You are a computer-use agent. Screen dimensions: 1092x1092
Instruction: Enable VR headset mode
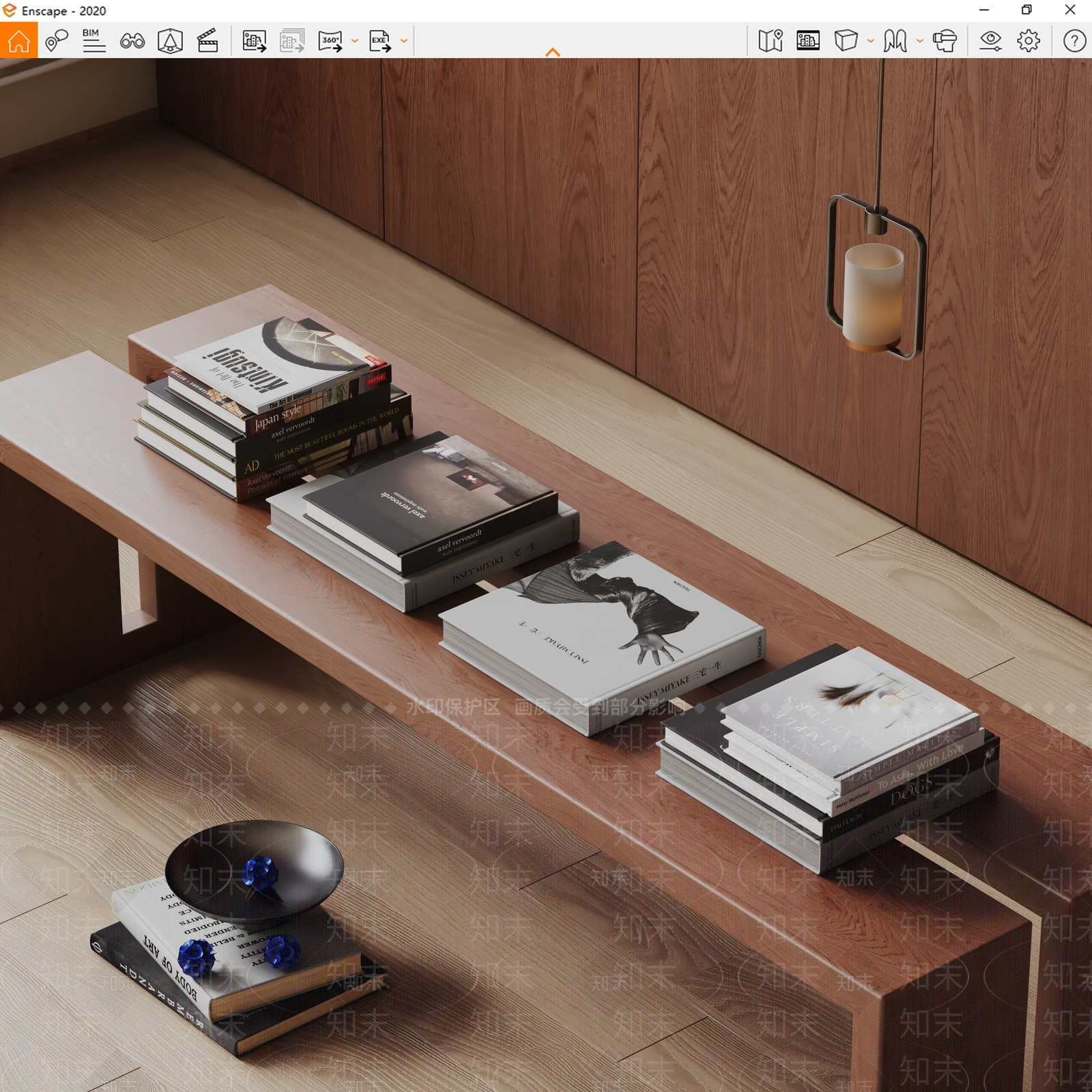click(x=945, y=41)
